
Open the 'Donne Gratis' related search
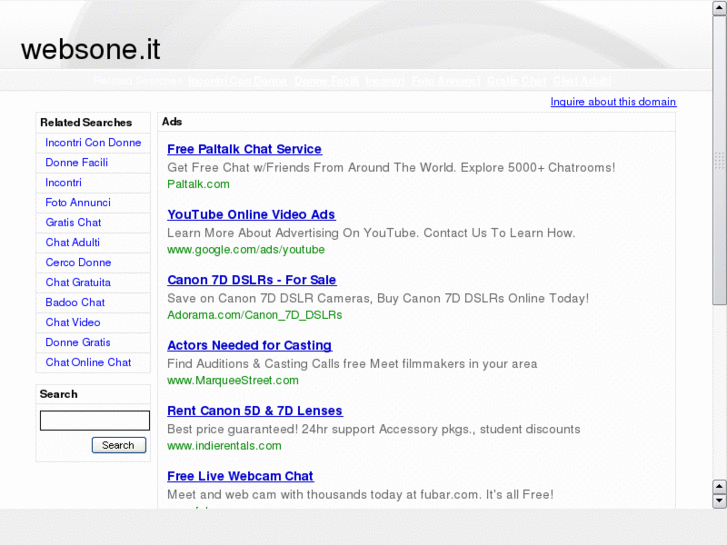(78, 342)
